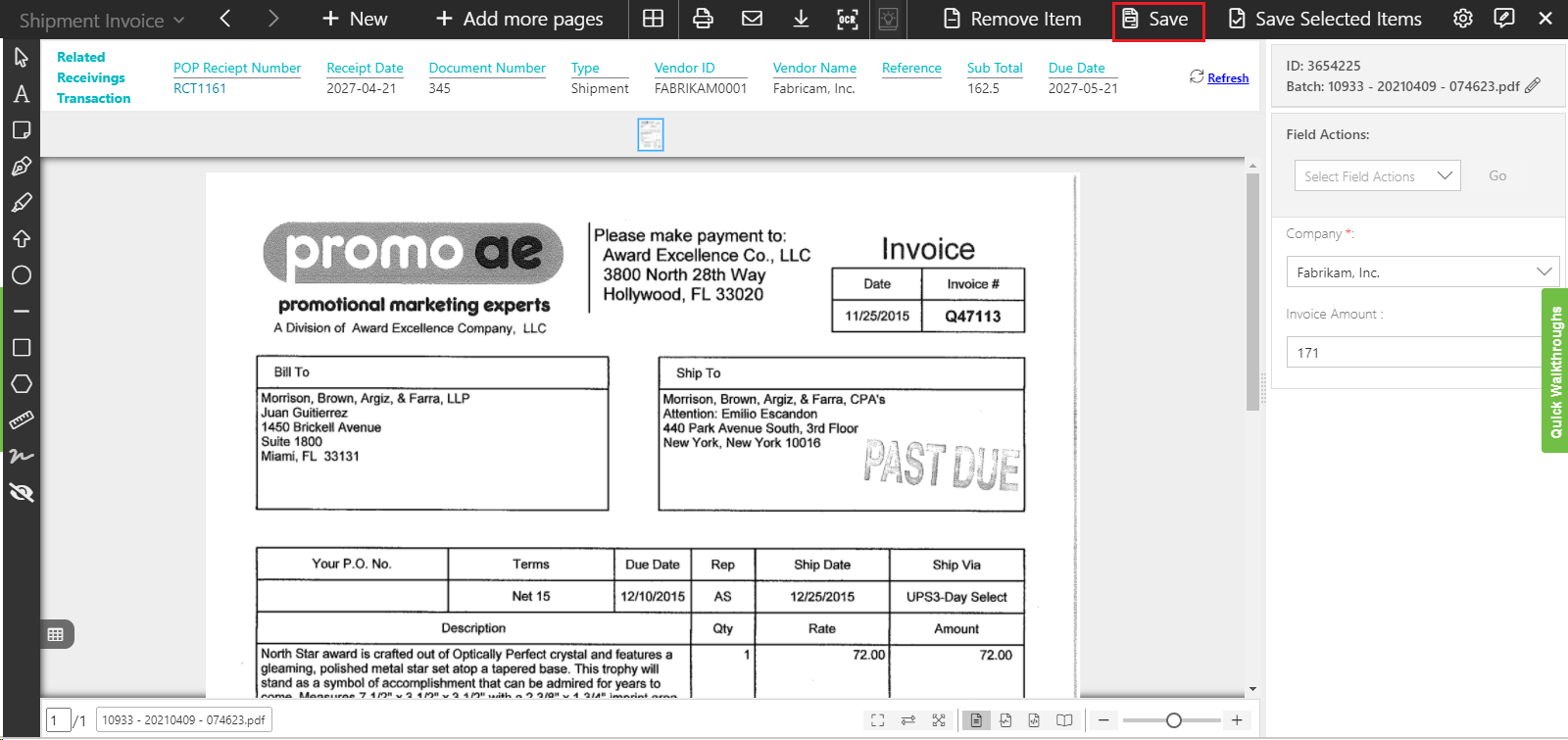Image resolution: width=1568 pixels, height=740 pixels.
Task: Click Save Selected Items in top bar
Action: 1325,19
